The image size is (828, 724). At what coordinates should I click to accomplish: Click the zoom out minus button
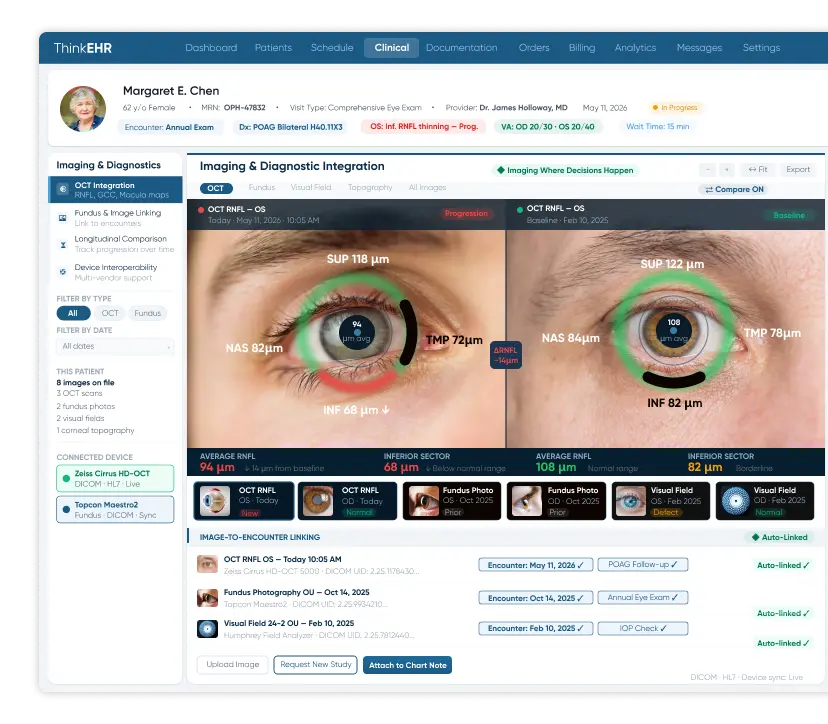[x=708, y=170]
